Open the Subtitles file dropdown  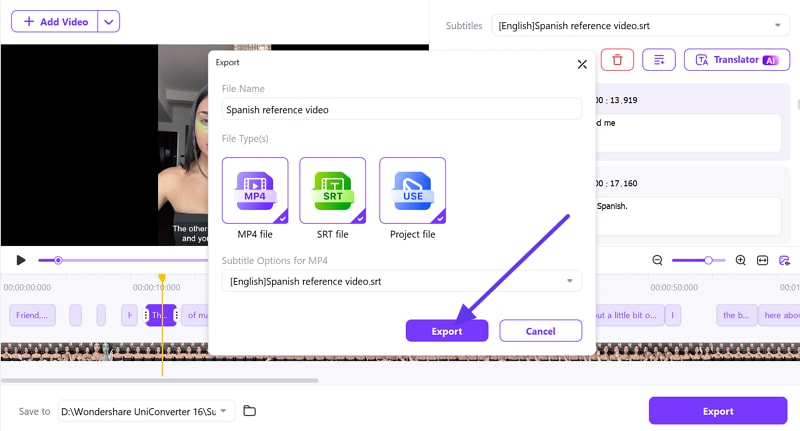(x=640, y=26)
